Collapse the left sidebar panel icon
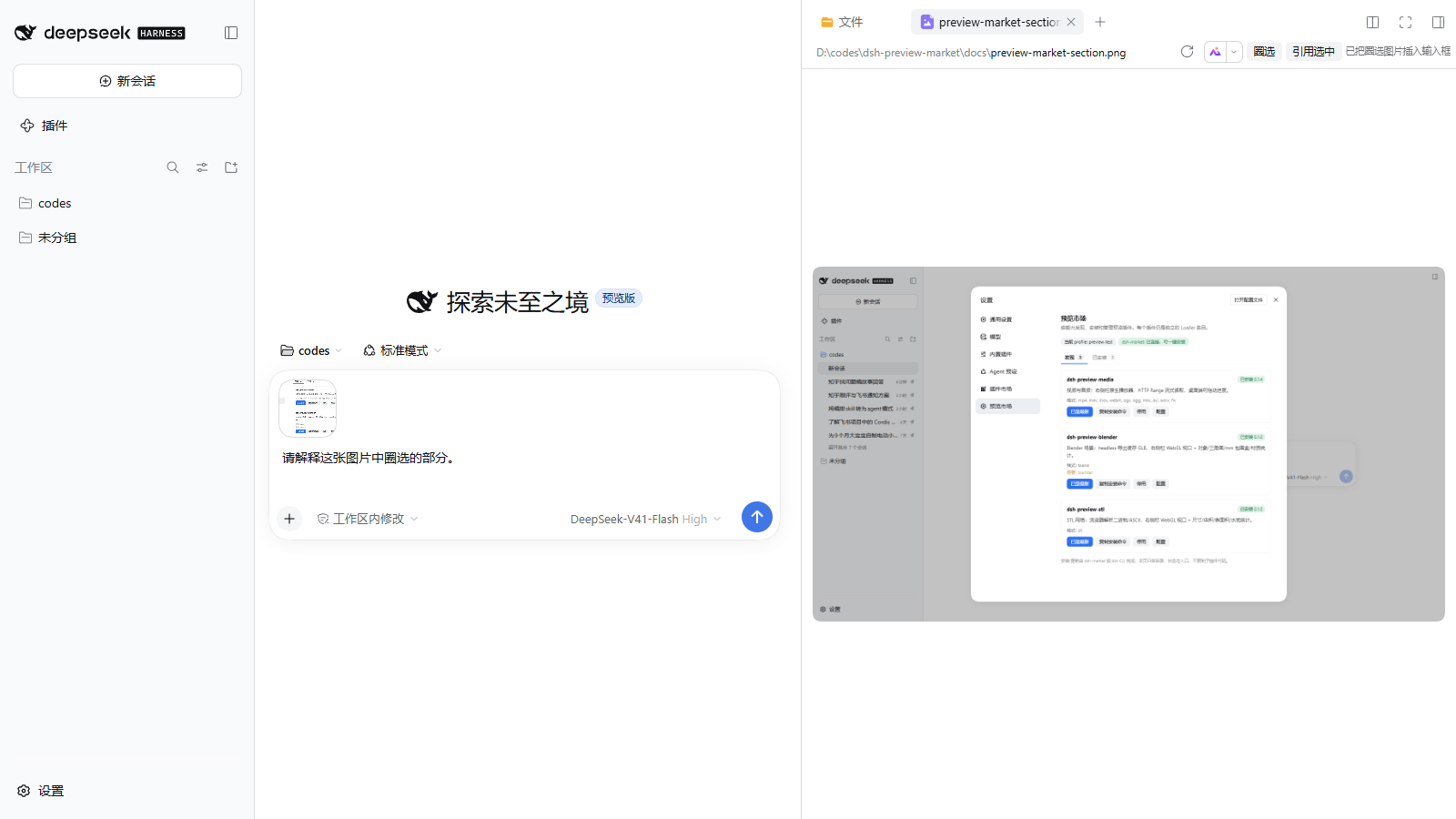This screenshot has width=1456, height=819. tap(231, 33)
